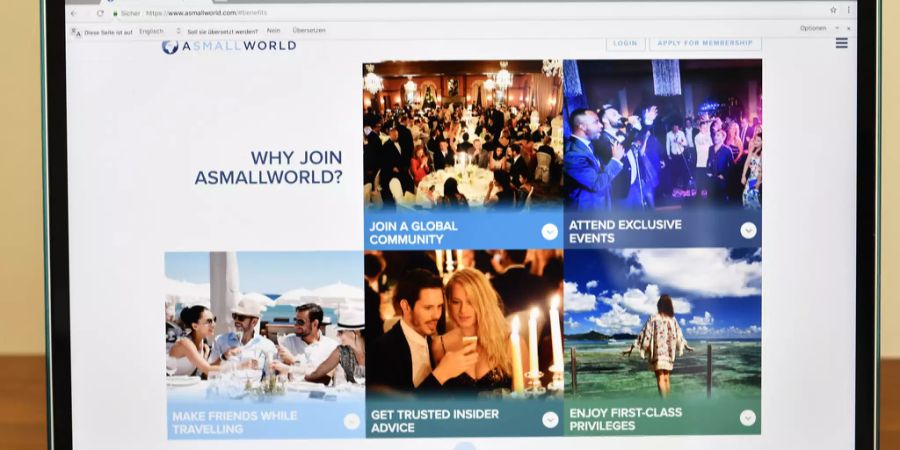Click the address bar URL
This screenshot has height=450, width=900.
tap(207, 13)
